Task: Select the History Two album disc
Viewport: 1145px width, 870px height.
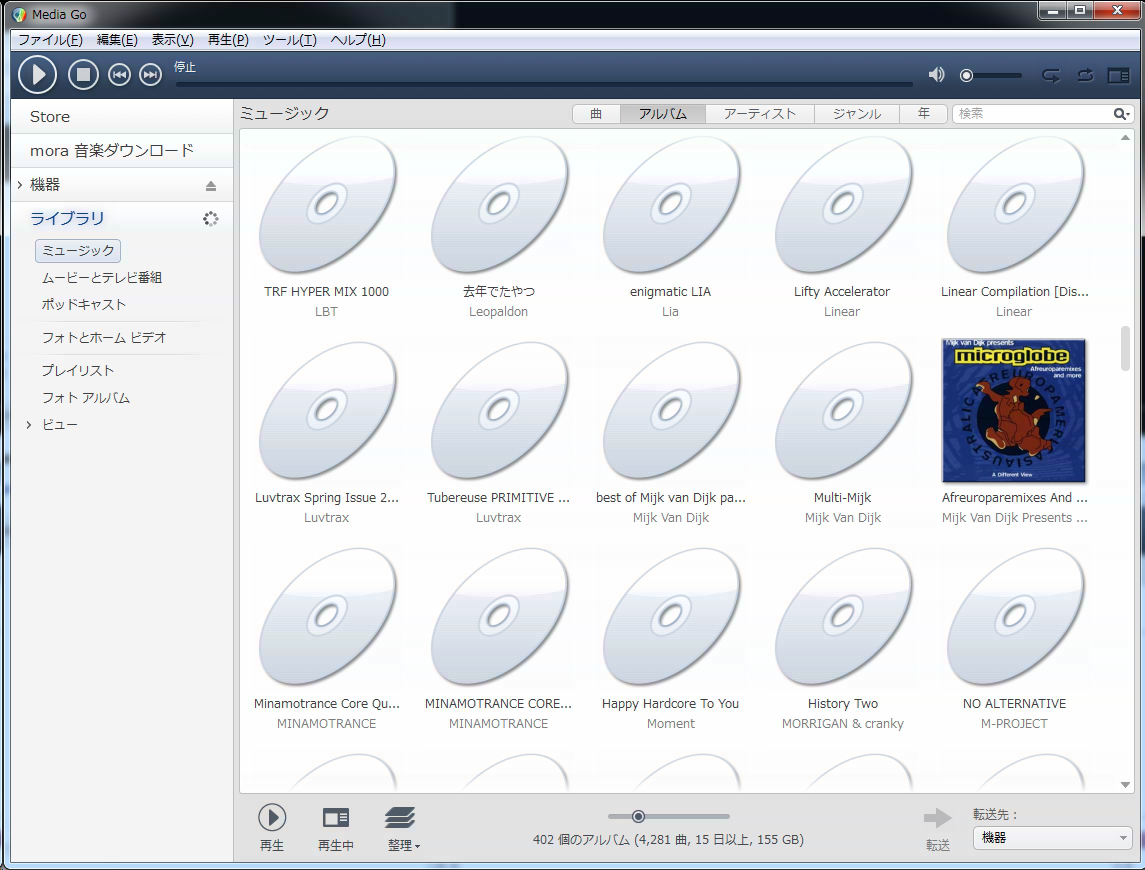Action: (x=843, y=617)
